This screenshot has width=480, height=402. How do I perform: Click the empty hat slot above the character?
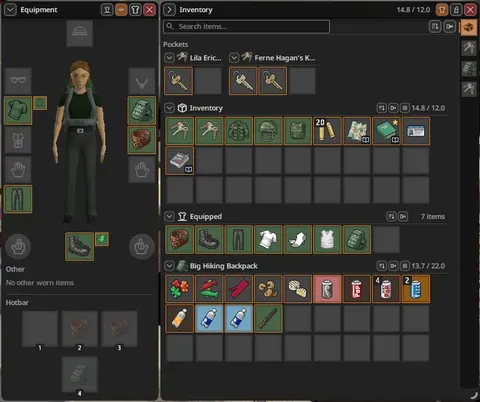(x=79, y=33)
